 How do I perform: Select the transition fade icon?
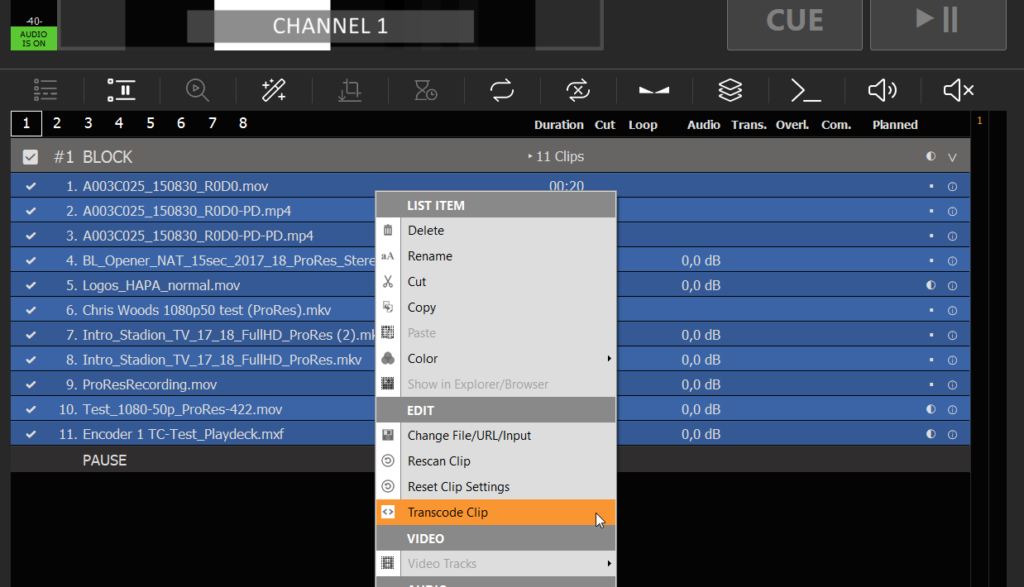click(x=653, y=90)
